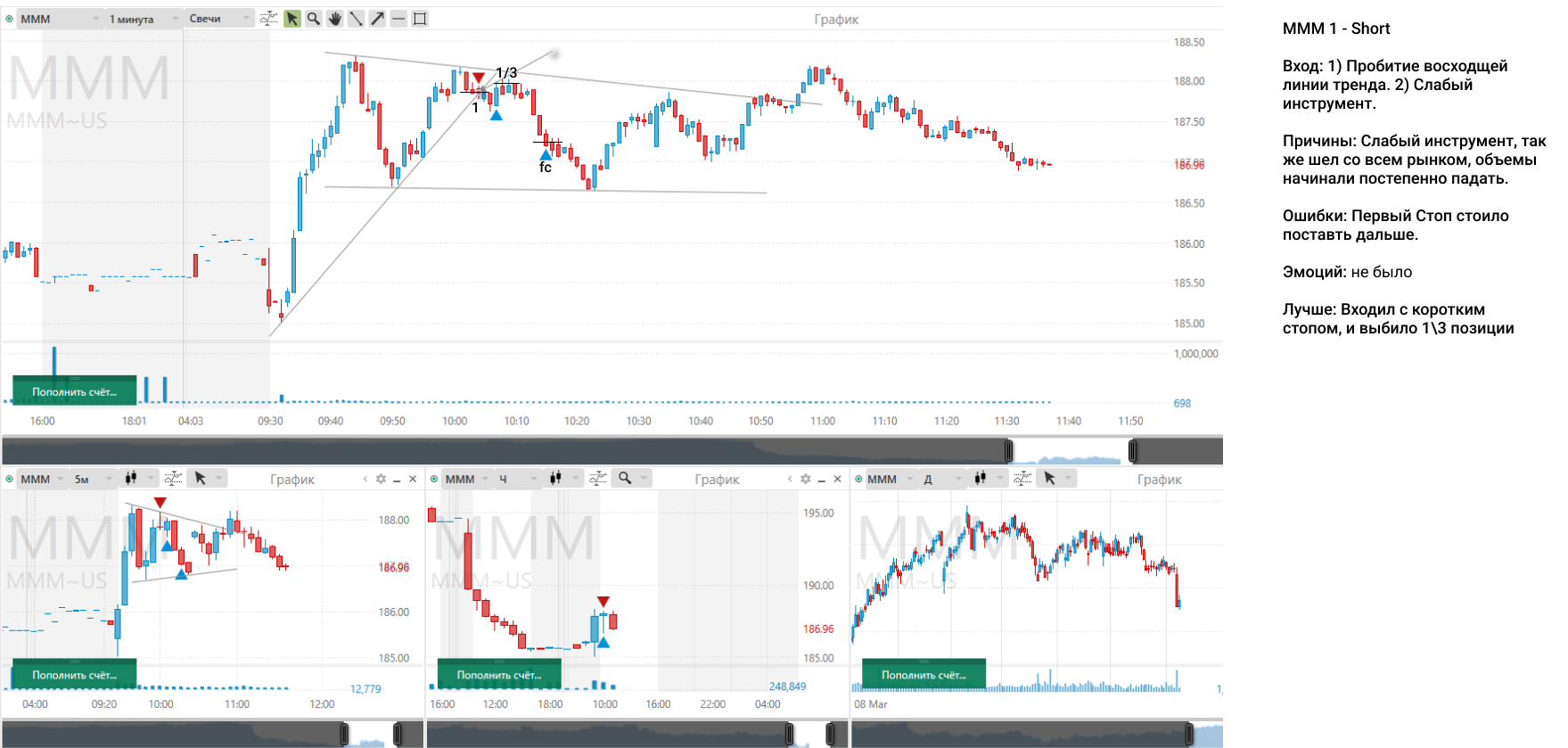Open the 'Свечи' chart type dropdown
Screen dimensions: 1568x748
(x=219, y=19)
